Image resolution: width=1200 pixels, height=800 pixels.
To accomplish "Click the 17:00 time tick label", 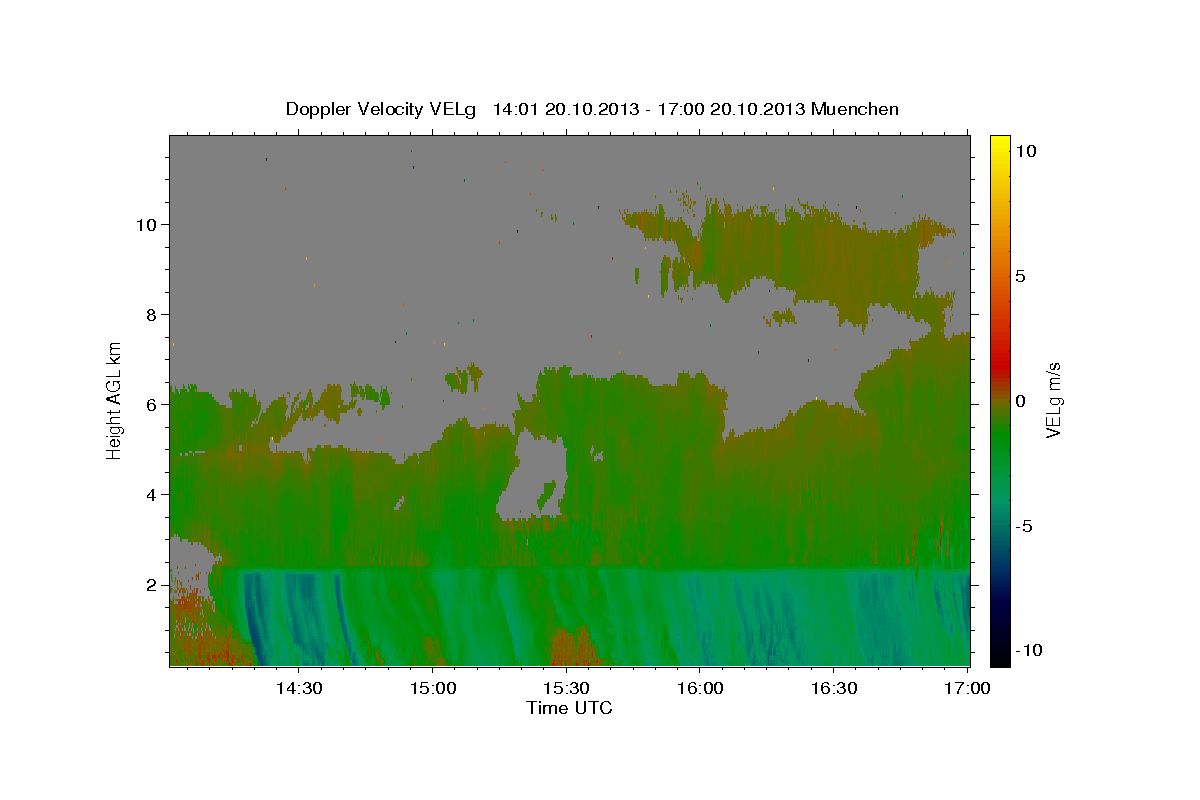I will coord(968,688).
